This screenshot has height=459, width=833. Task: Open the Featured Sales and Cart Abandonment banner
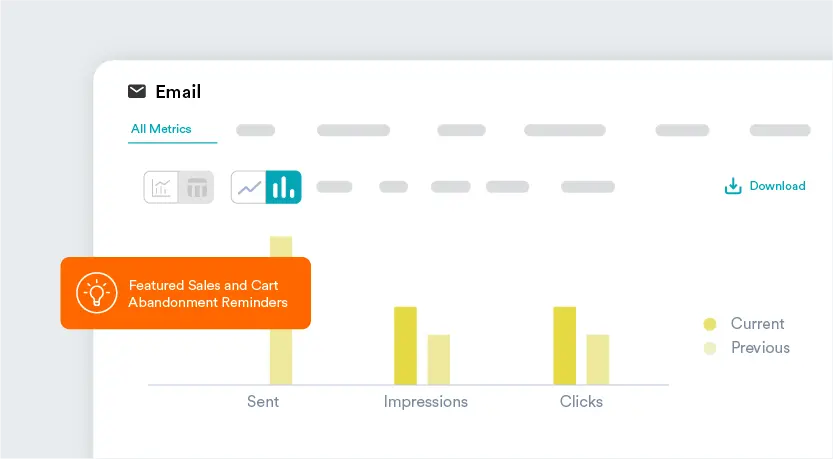tap(185, 293)
